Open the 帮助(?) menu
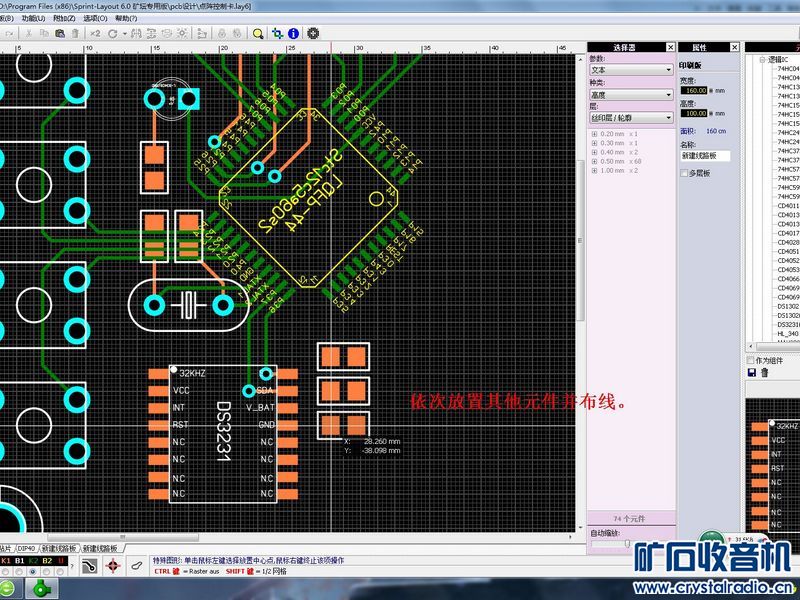 click(x=126, y=18)
